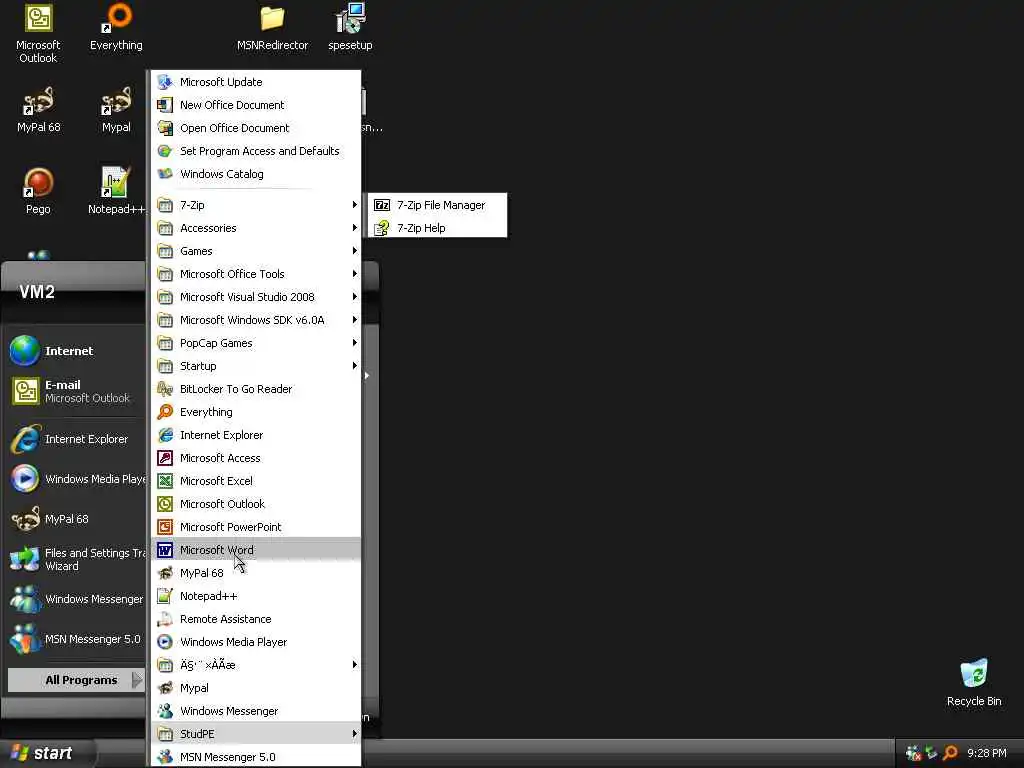Click the All Programs button

click(76, 680)
